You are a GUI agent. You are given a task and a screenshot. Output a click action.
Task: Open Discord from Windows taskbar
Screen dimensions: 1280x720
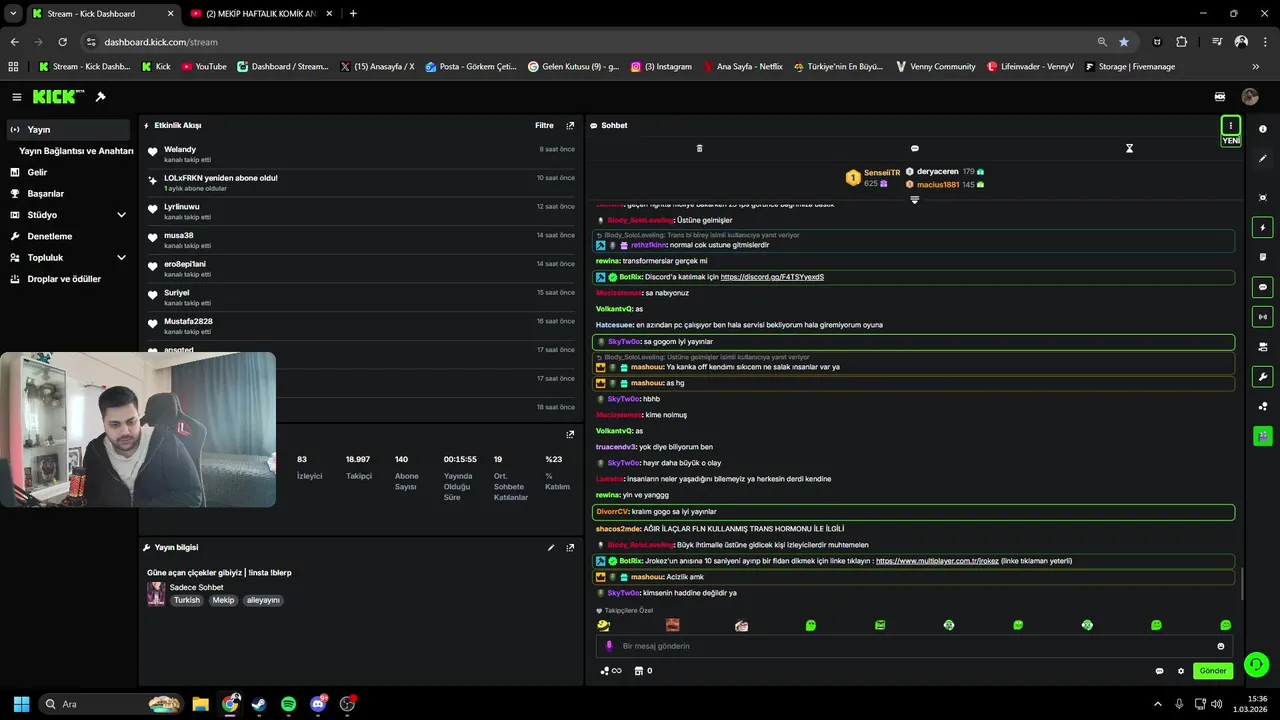[x=318, y=704]
